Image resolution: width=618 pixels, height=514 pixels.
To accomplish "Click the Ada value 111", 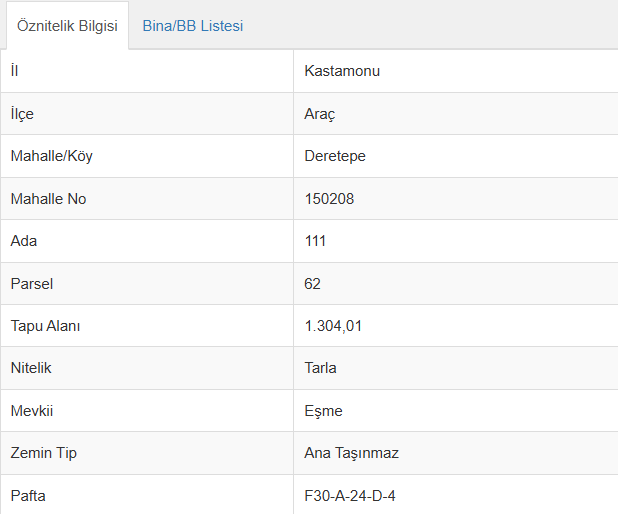I will 315,241.
